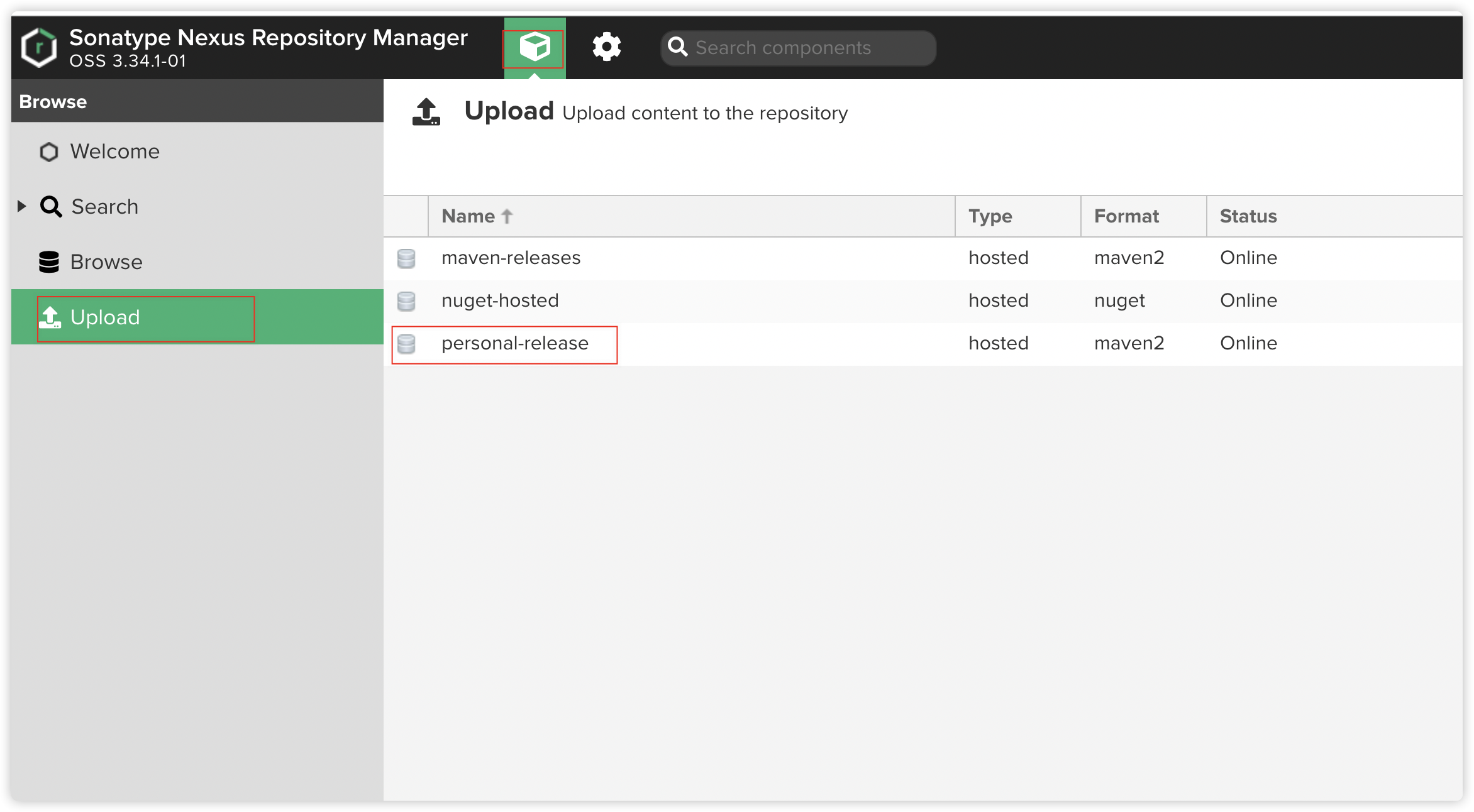This screenshot has height=812, width=1474.
Task: Select Upload in the sidebar
Action: [x=197, y=317]
